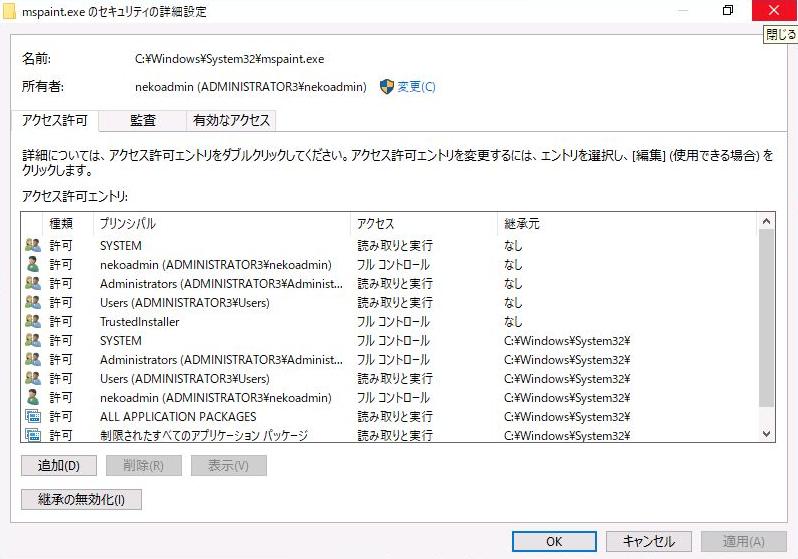Screen dimensions: 798x559
Task: Click the フル コントロール cell of the TrustedInstaller row
Action: coord(393,322)
